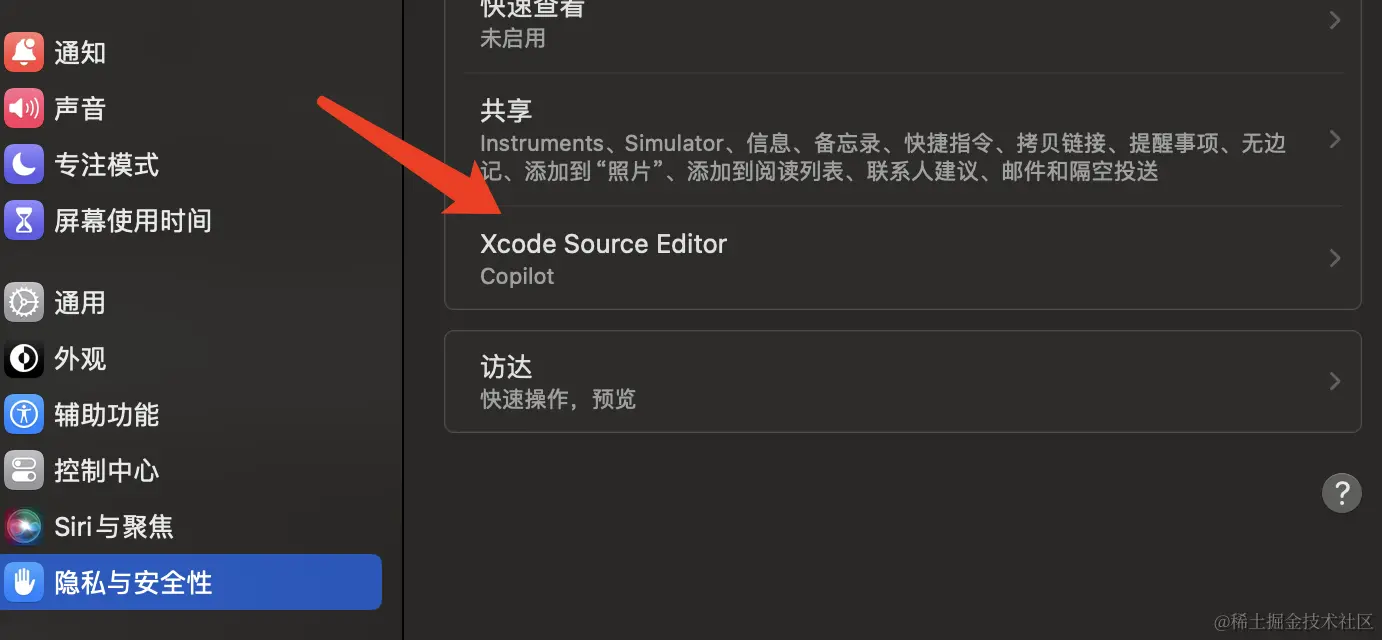Go to 专注模式 settings
This screenshot has height=640, width=1382.
point(191,164)
